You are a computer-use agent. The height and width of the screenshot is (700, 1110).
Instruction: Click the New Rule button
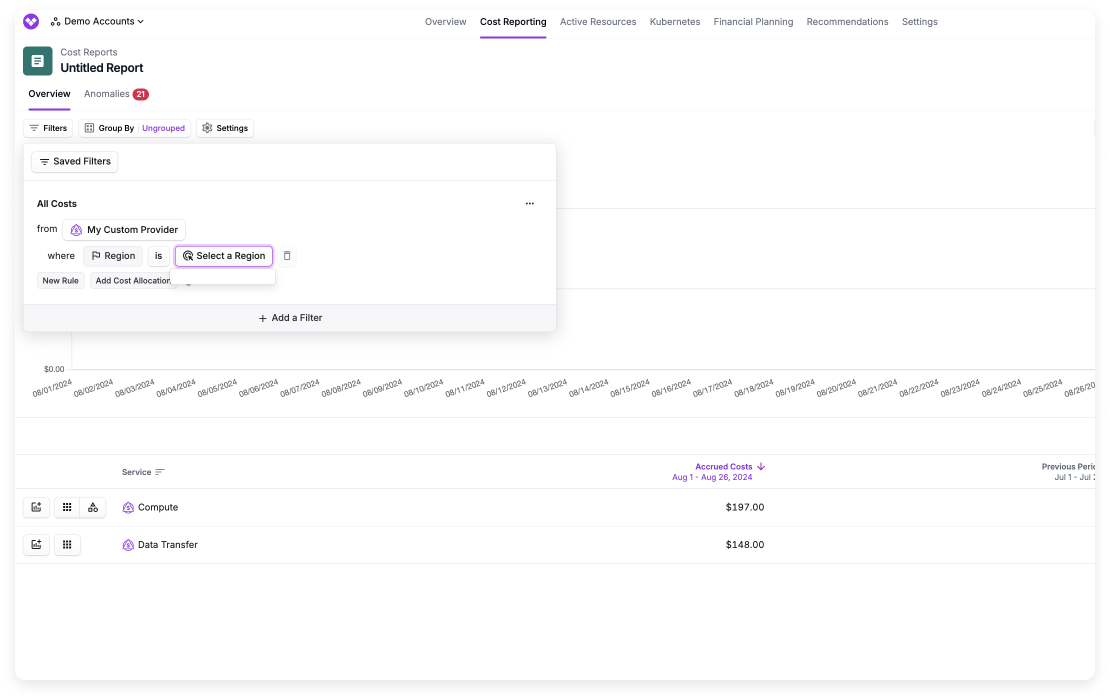(61, 281)
